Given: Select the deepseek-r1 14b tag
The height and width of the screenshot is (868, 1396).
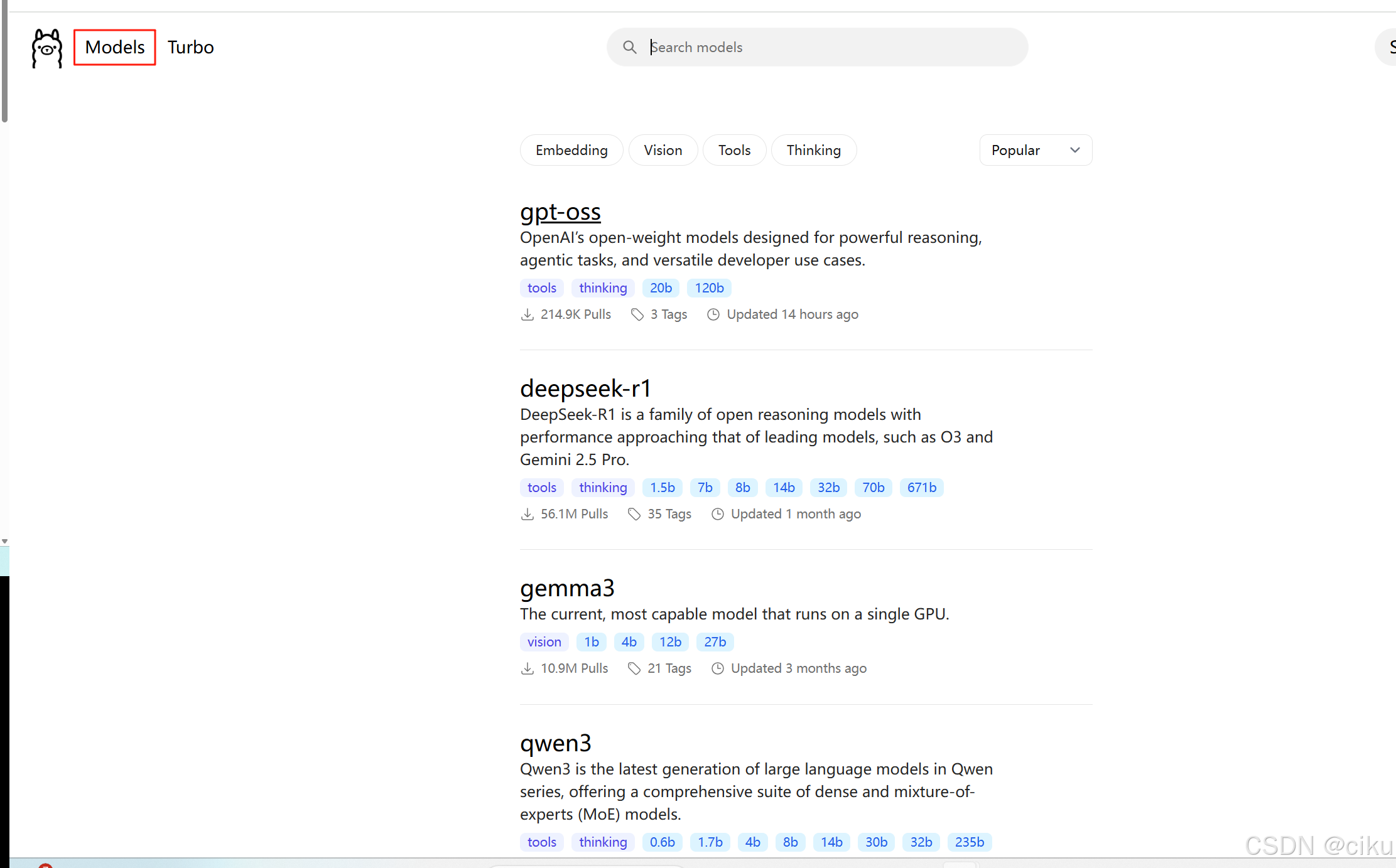Looking at the screenshot, I should tap(784, 488).
